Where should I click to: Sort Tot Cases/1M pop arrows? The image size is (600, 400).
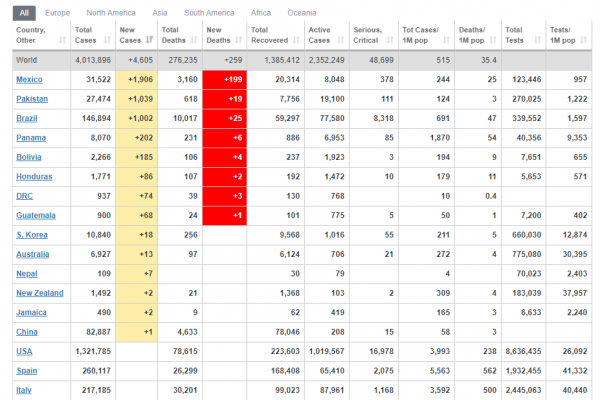point(446,40)
